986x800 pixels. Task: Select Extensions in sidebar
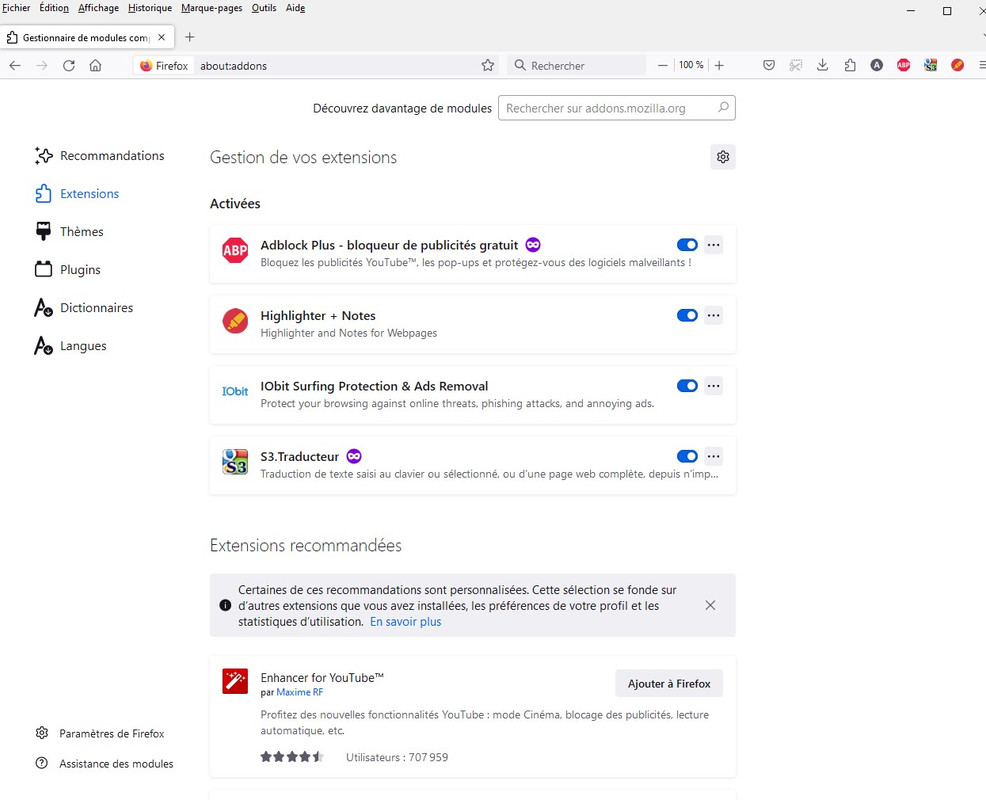tap(77, 194)
